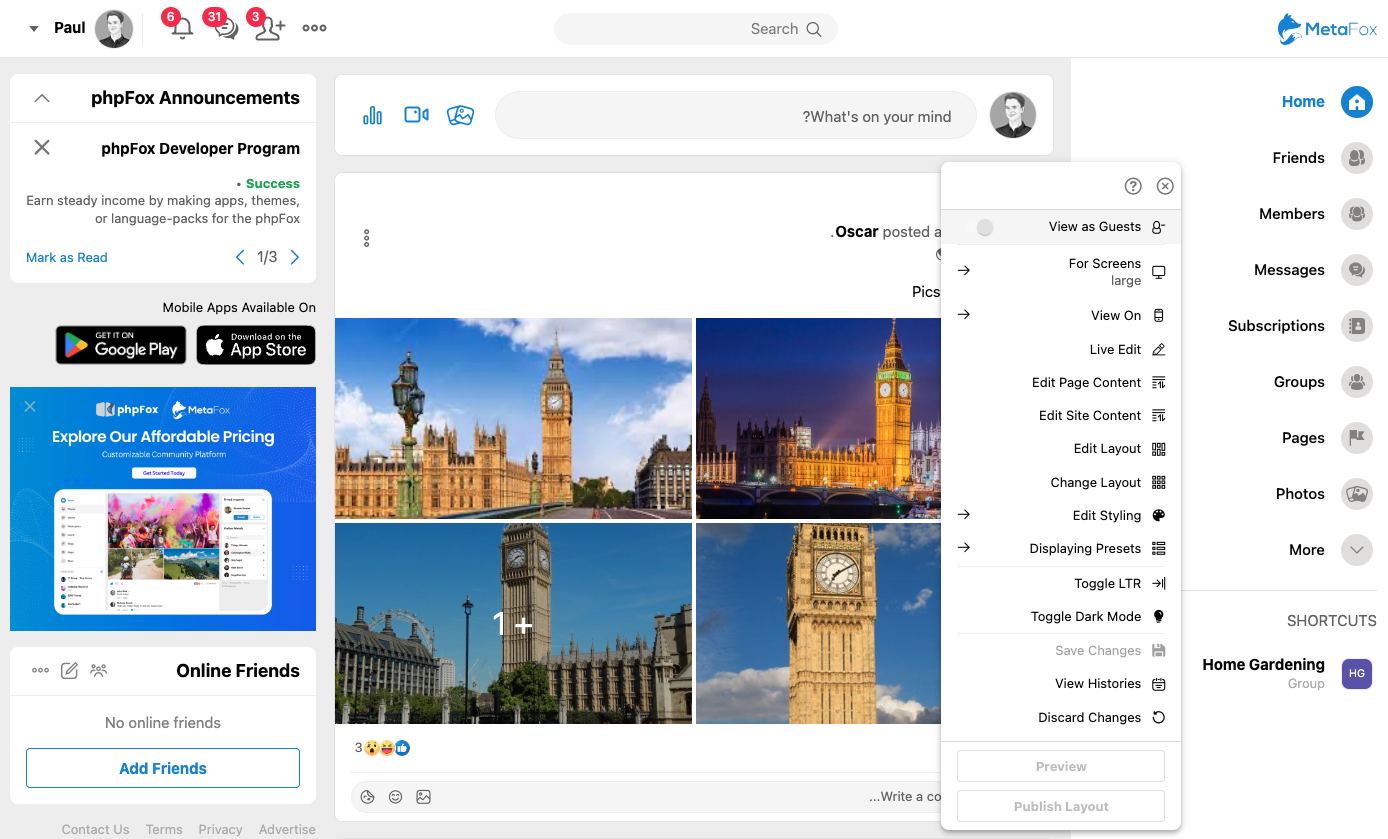Click the help question mark icon in panel
1388x839 pixels.
tap(1133, 186)
